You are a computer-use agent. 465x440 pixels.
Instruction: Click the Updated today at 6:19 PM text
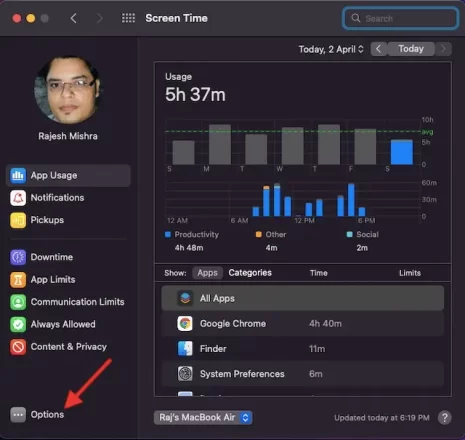pos(382,418)
